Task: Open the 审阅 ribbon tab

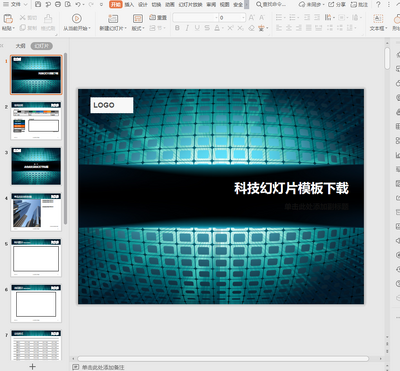Action: 211,4
